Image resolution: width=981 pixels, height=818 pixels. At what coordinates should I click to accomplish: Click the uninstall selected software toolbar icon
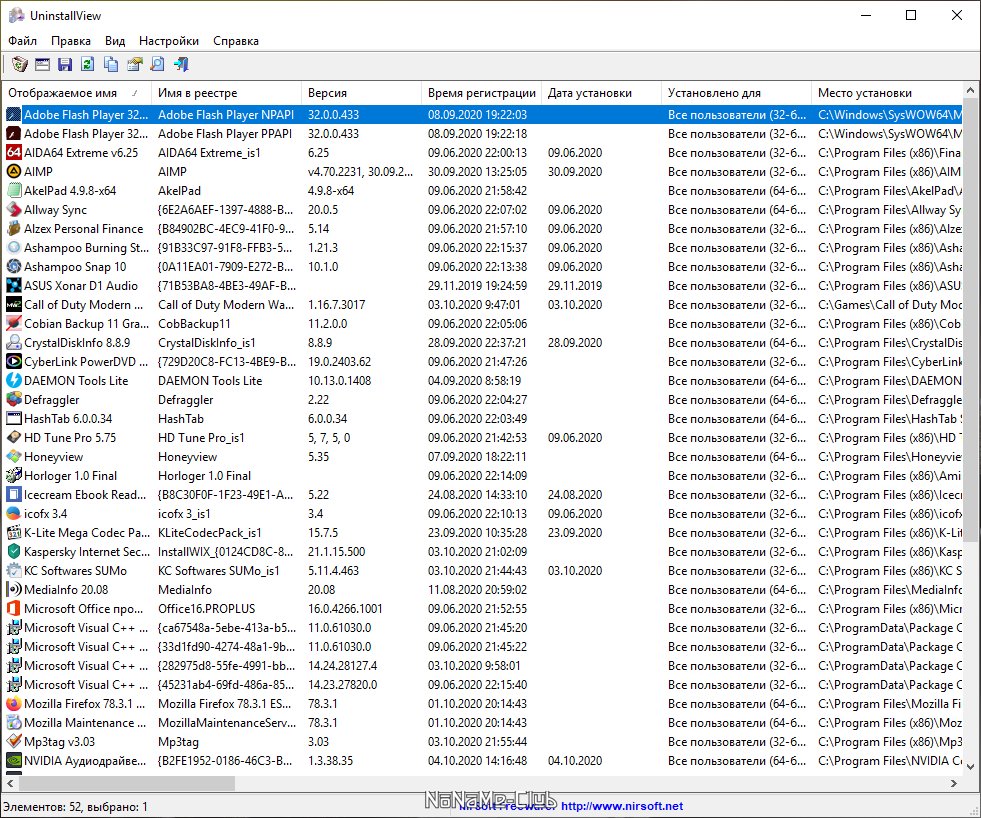click(x=19, y=65)
